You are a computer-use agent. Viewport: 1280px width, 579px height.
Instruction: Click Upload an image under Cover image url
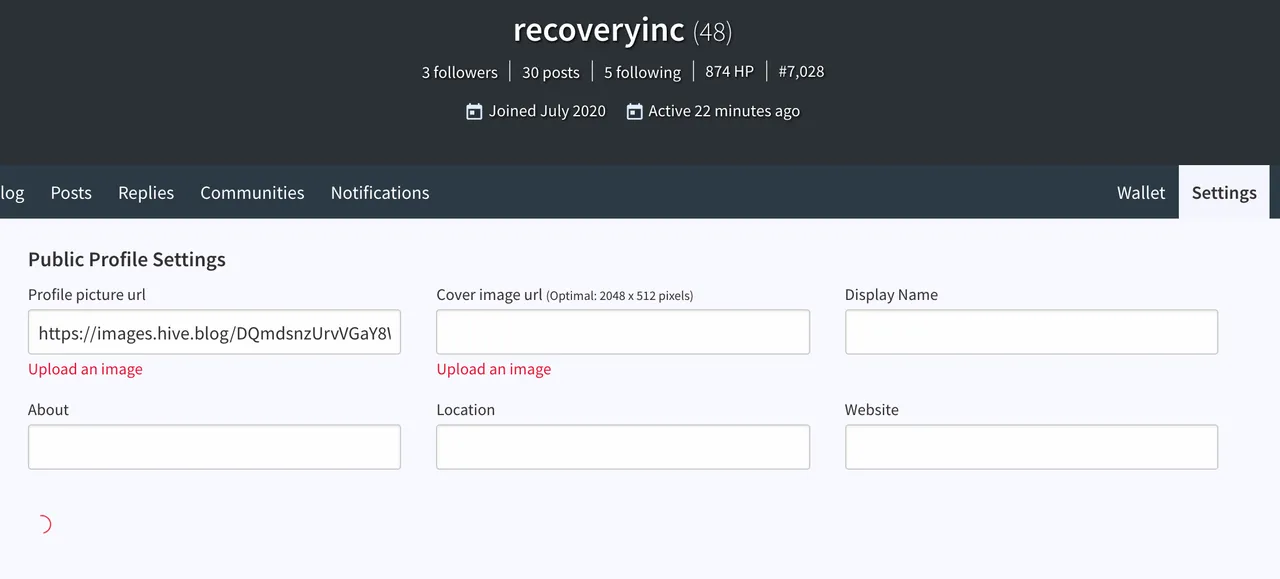click(494, 369)
